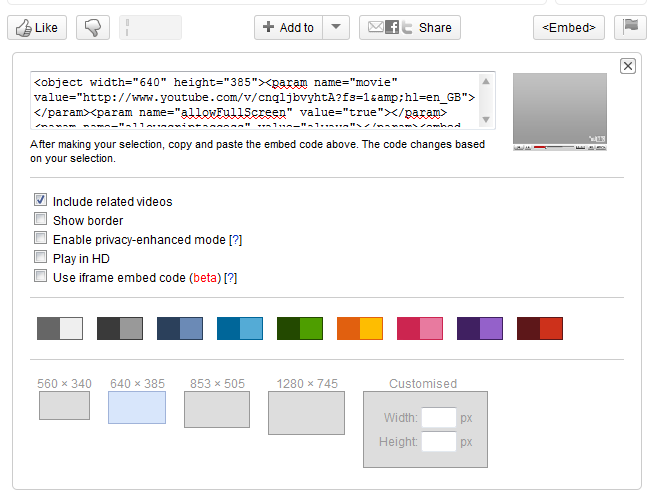This screenshot has height=498, width=655.
Task: Pick the purple color theme swatch
Action: click(480, 328)
